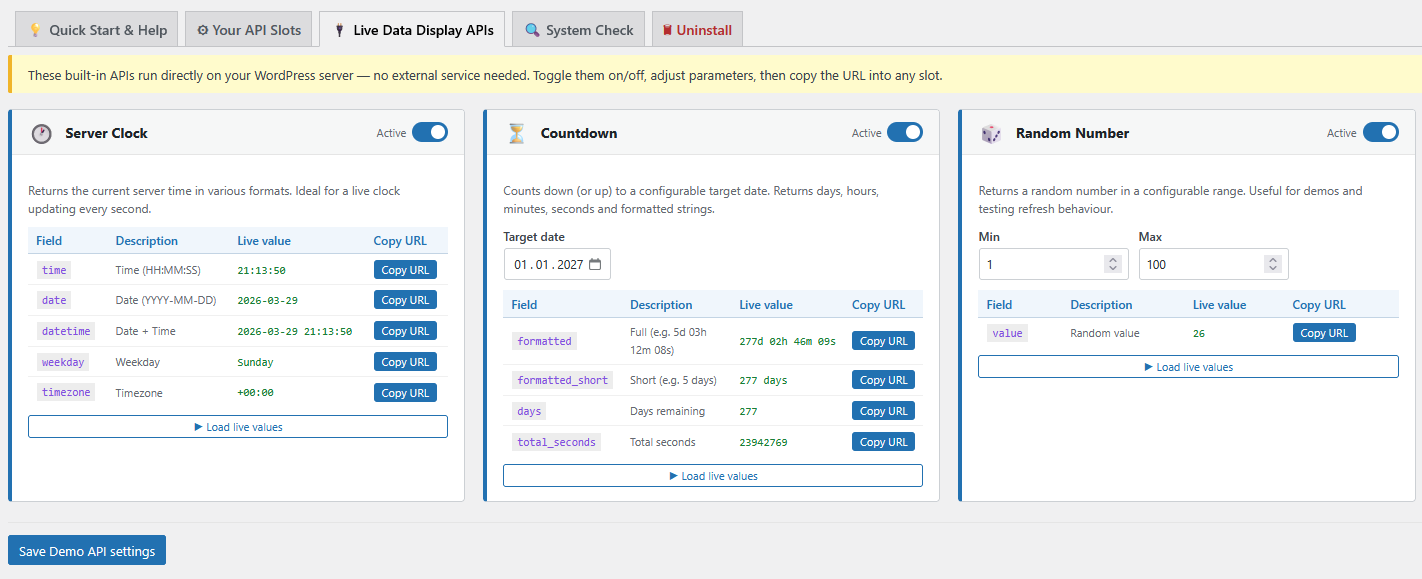Click the Days remaining description
The image size is (1422, 579).
click(667, 411)
